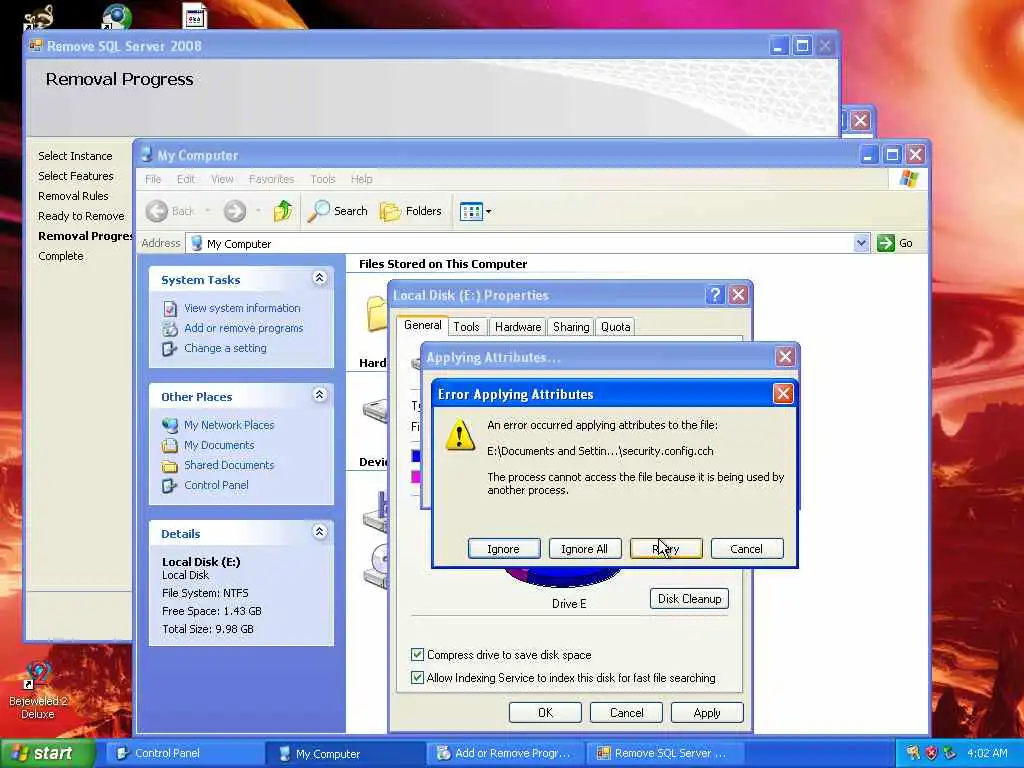Image resolution: width=1024 pixels, height=768 pixels.
Task: Toggle Allow Indexing Service checkbox
Action: tap(417, 677)
